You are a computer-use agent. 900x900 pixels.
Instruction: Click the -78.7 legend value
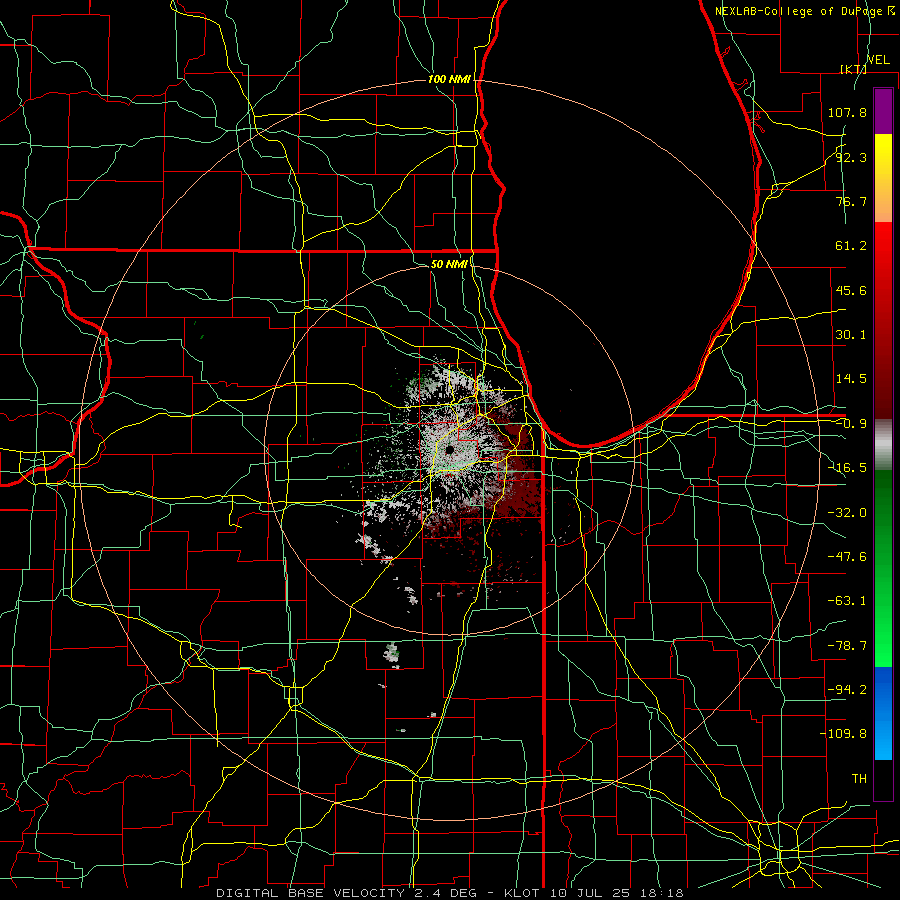click(x=847, y=646)
